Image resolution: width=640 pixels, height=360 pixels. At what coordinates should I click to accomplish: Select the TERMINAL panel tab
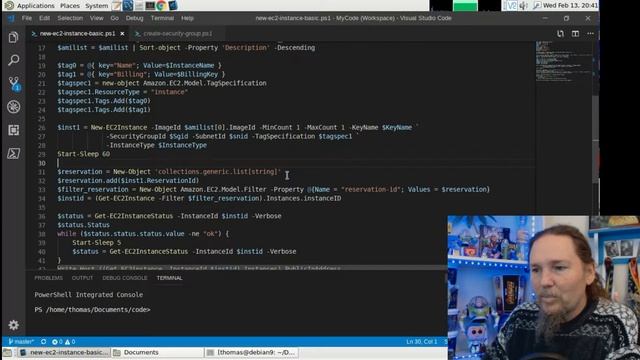[x=169, y=278]
